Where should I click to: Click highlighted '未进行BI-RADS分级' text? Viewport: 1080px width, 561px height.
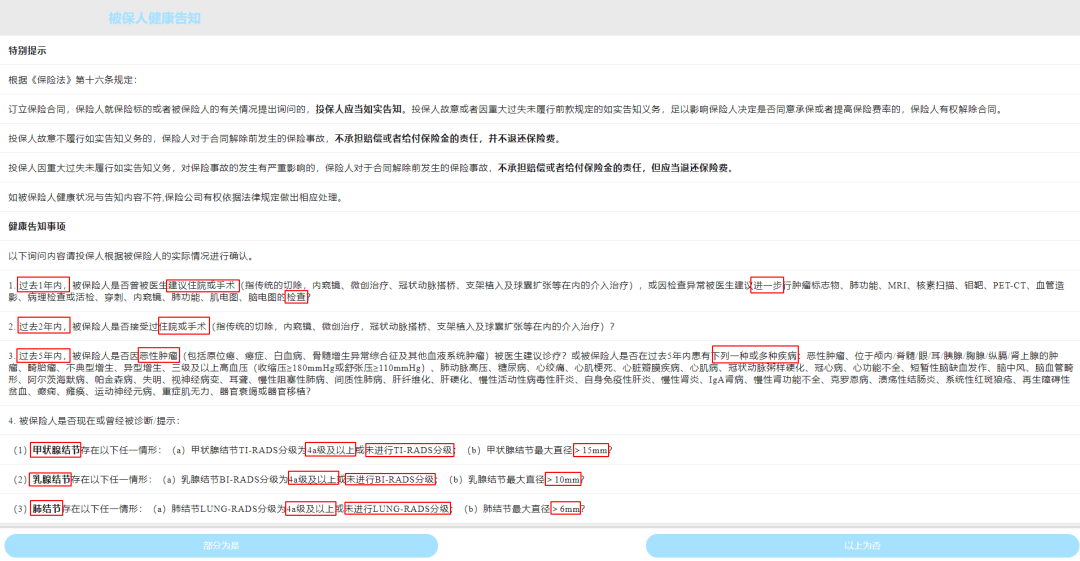(391, 479)
